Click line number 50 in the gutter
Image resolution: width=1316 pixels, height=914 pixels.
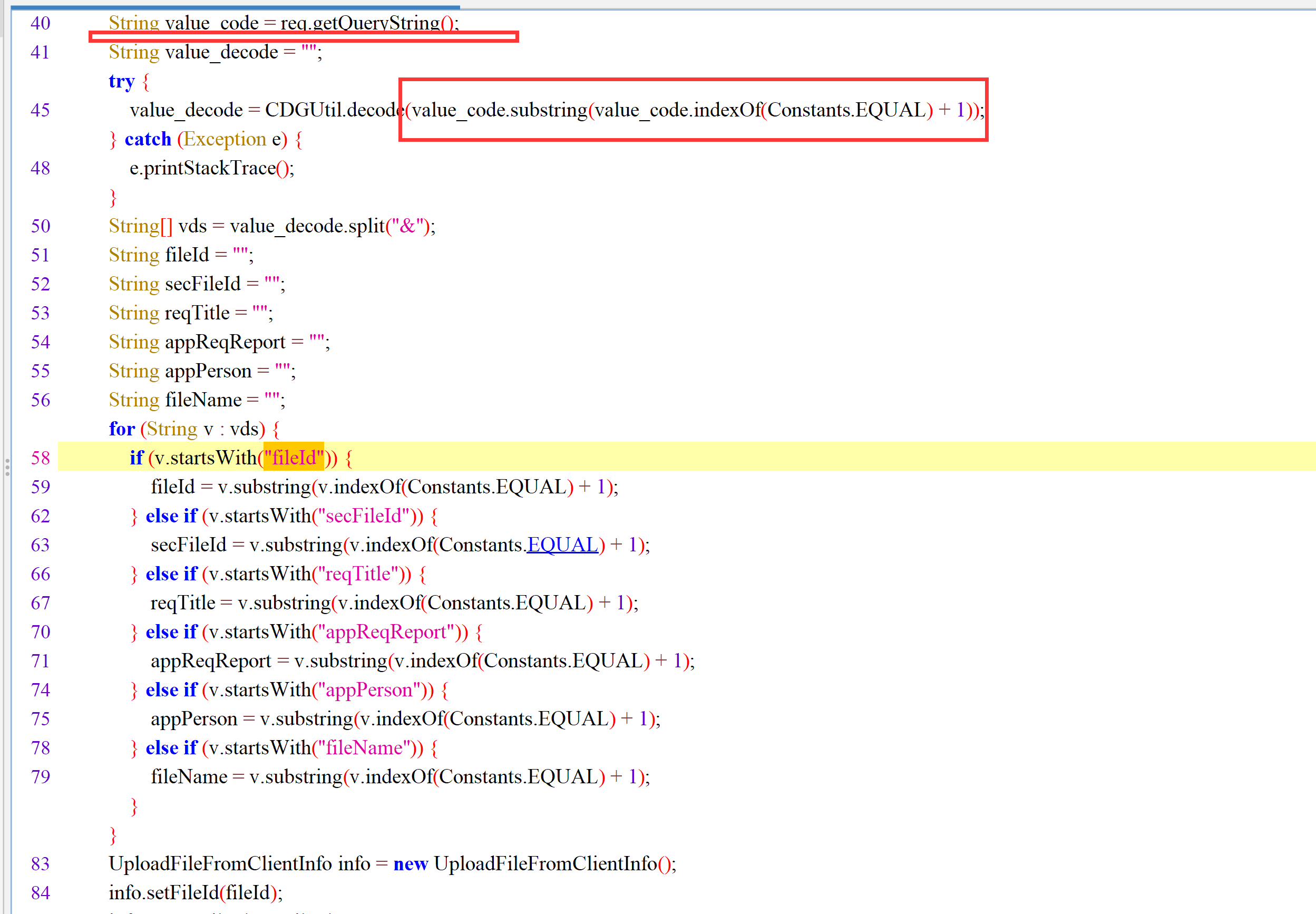tap(41, 226)
